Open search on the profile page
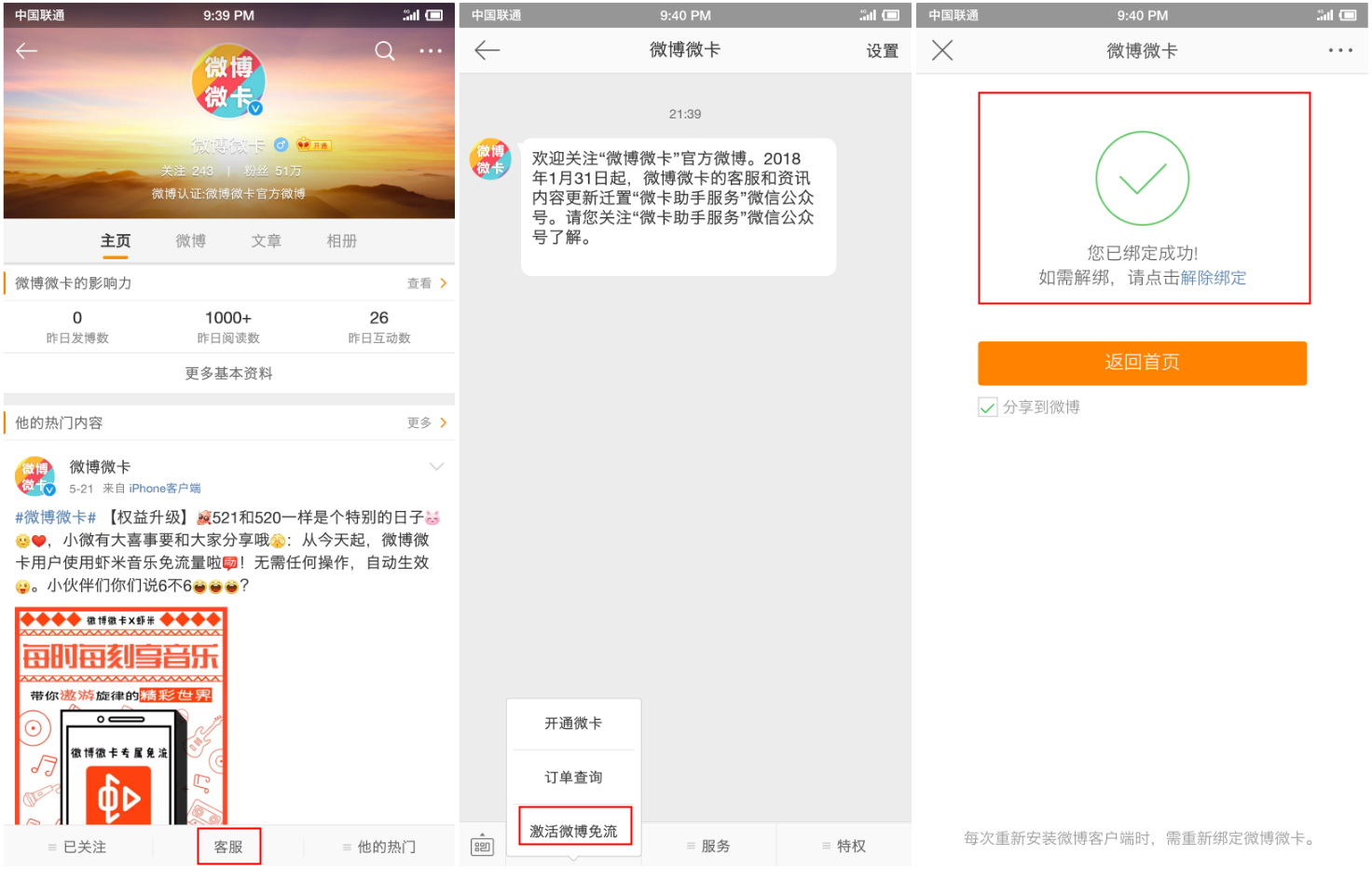Viewport: 1372px width, 869px height. click(384, 50)
